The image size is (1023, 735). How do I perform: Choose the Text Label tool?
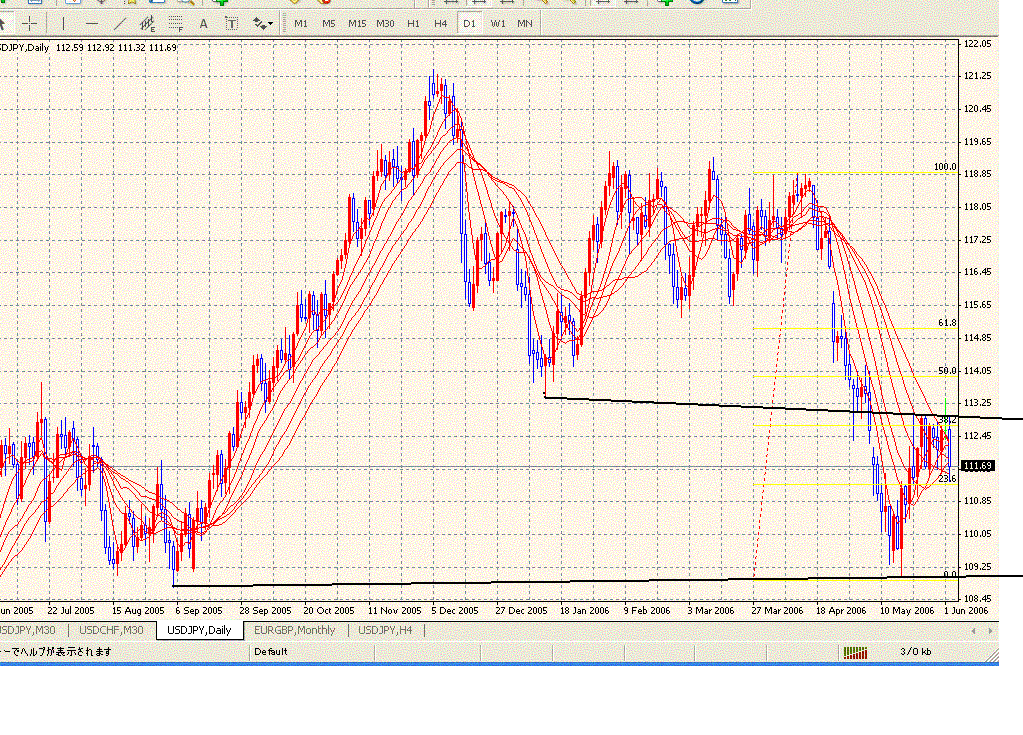232,23
